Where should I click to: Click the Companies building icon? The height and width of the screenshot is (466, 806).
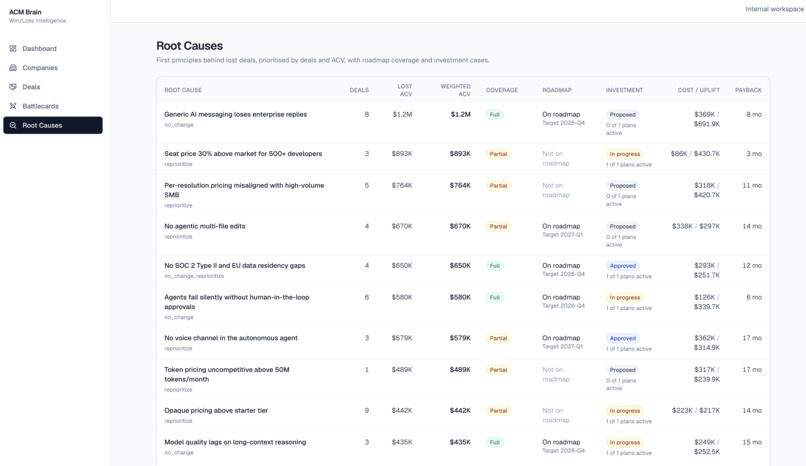tap(13, 67)
